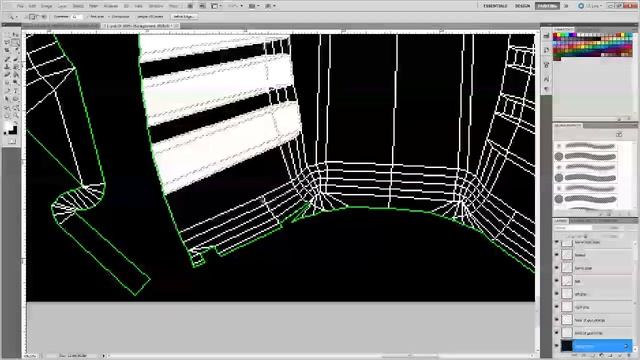Open the collapsed Paragraph panel icon
This screenshot has height=360, width=640.
click(x=547, y=89)
